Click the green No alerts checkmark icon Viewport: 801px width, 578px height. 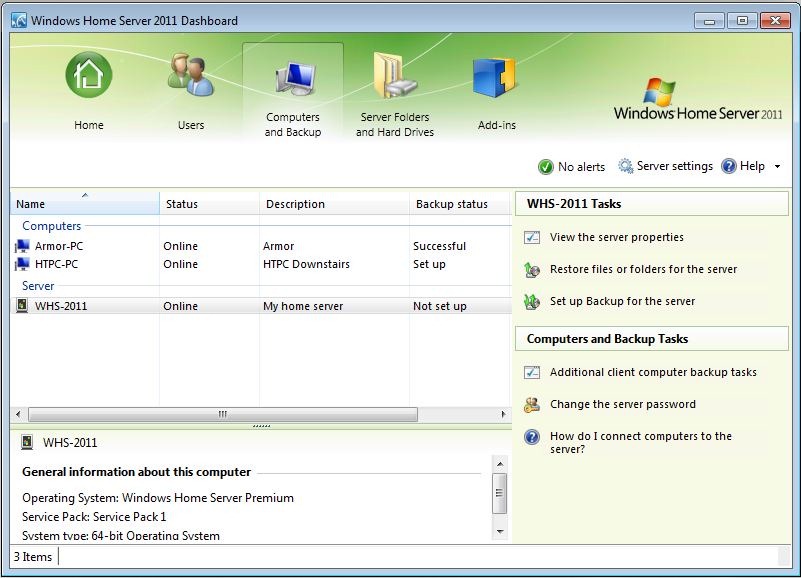coord(546,167)
